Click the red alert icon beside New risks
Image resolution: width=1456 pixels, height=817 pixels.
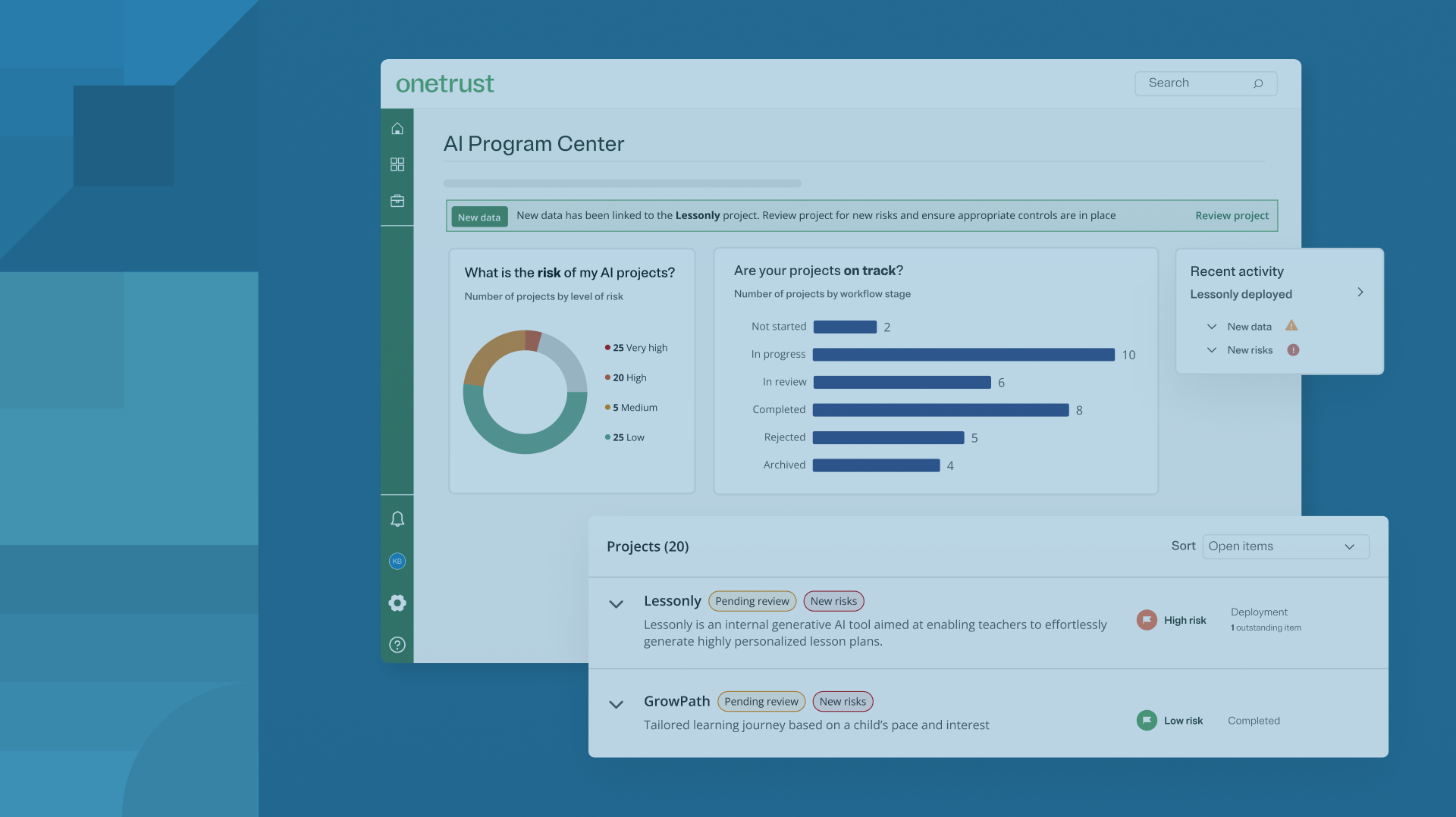1293,350
